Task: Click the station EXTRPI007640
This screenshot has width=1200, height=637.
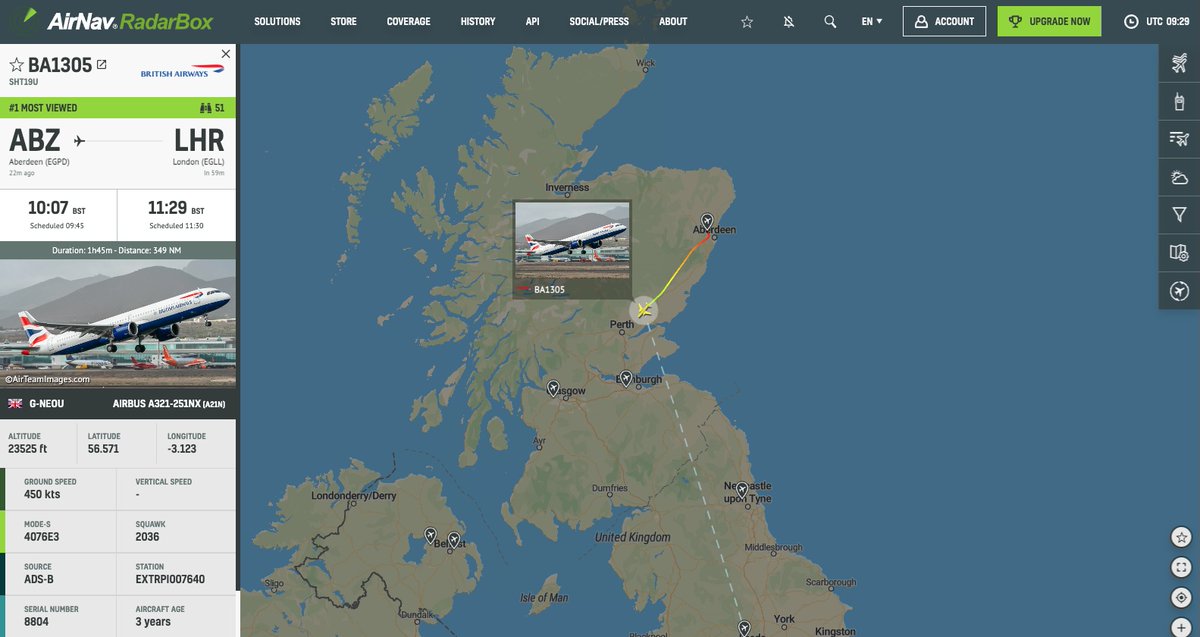Action: (170, 579)
